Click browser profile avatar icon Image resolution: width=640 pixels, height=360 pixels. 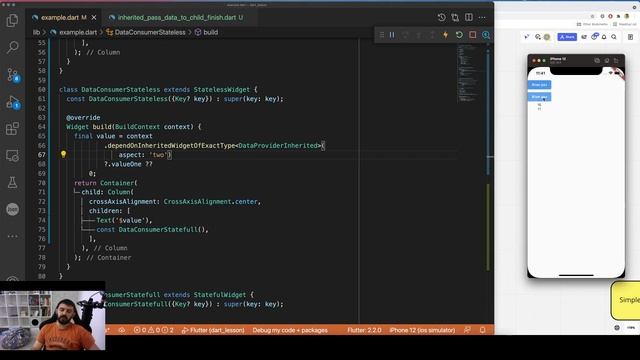pyautogui.click(x=627, y=16)
